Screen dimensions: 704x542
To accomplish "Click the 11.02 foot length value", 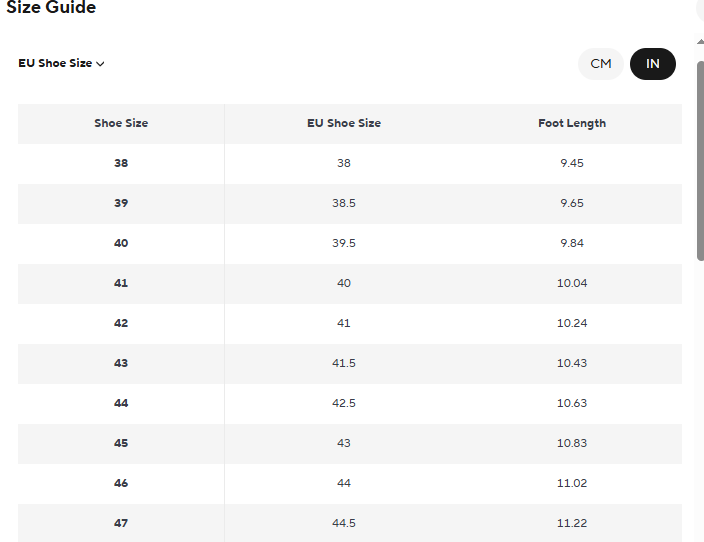I will (x=572, y=483).
